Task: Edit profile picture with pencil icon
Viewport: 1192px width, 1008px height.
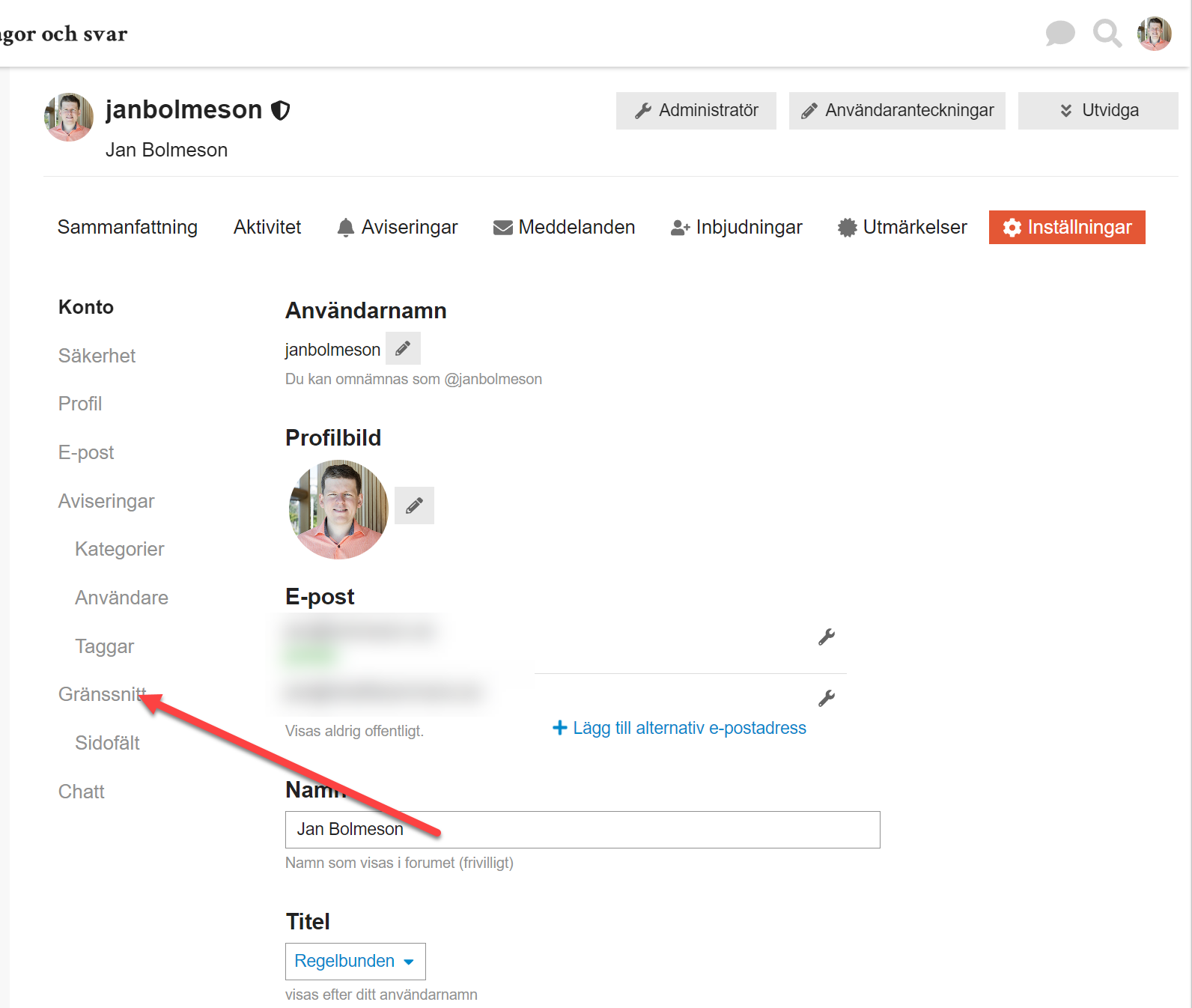Action: tap(414, 505)
